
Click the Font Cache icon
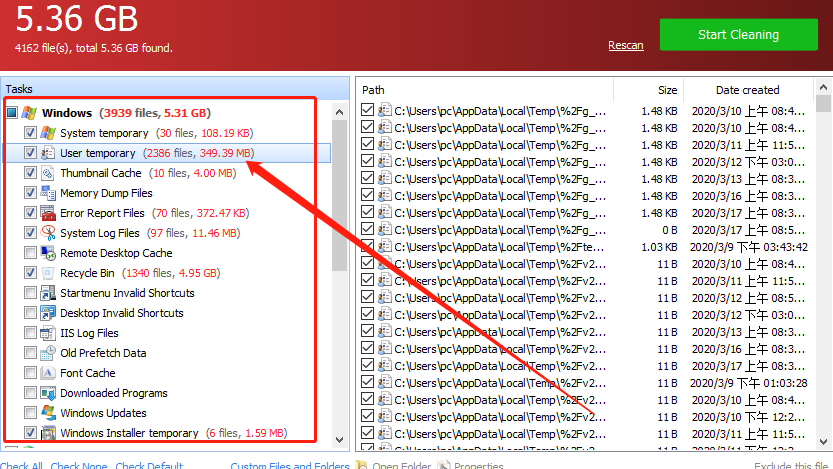(x=48, y=373)
